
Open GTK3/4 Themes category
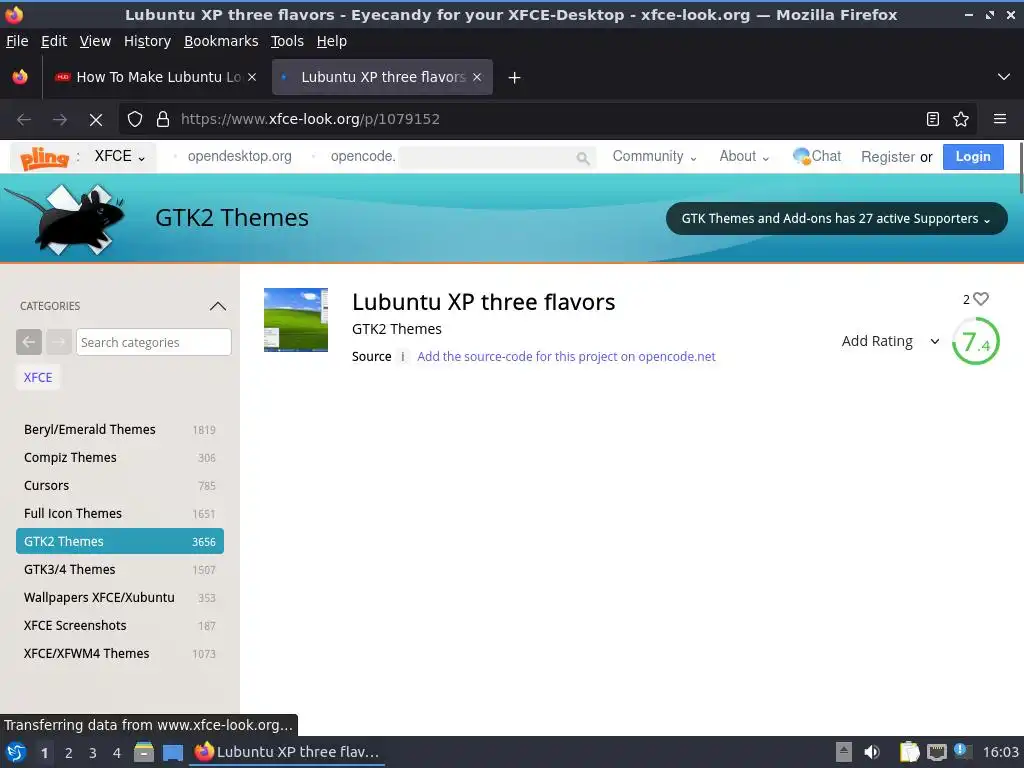click(120, 570)
